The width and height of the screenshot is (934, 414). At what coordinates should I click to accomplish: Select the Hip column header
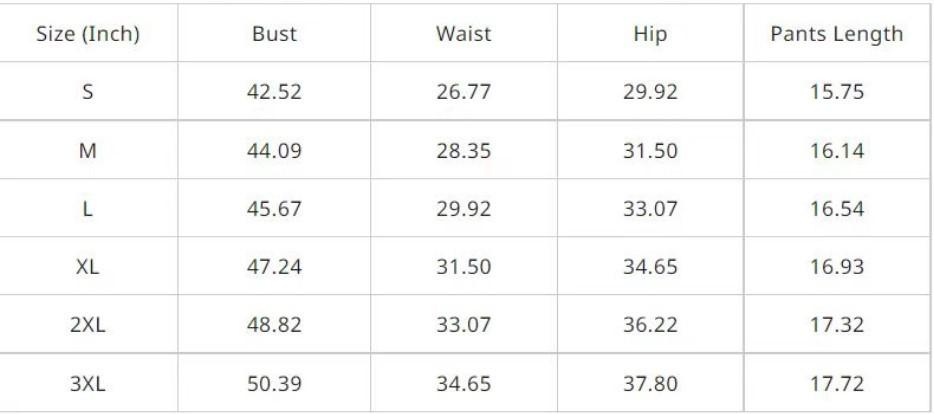650,34
